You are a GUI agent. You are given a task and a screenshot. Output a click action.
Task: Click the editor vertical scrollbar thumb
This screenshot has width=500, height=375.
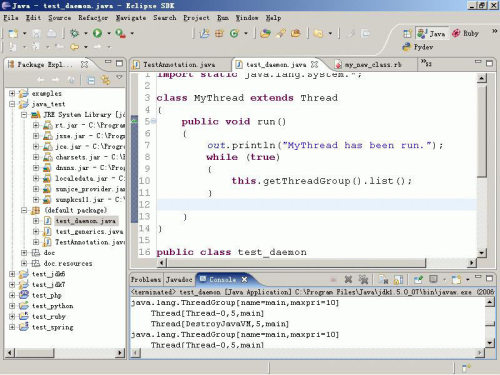482,130
